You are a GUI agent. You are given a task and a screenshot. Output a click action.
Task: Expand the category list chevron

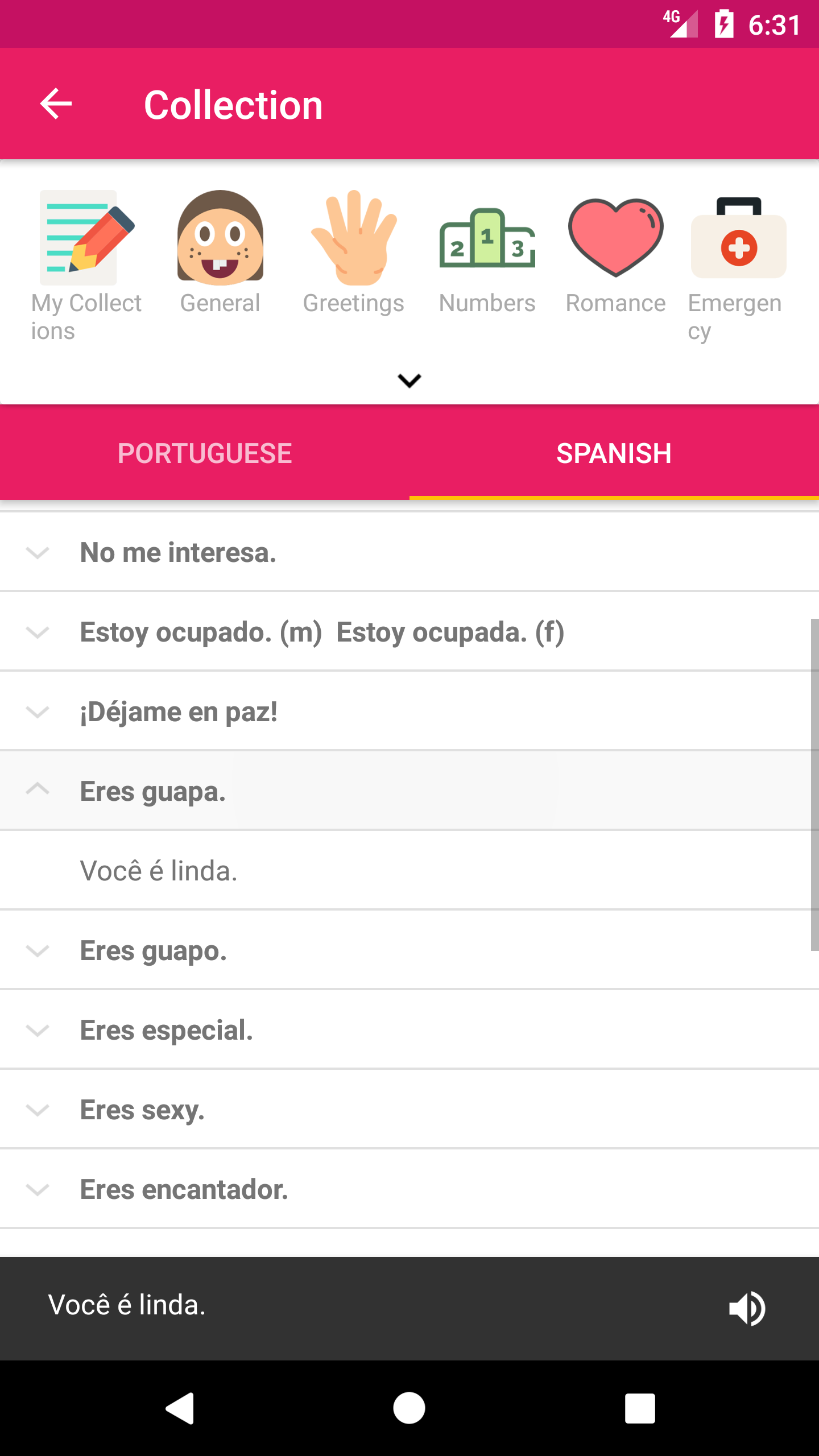(x=409, y=380)
